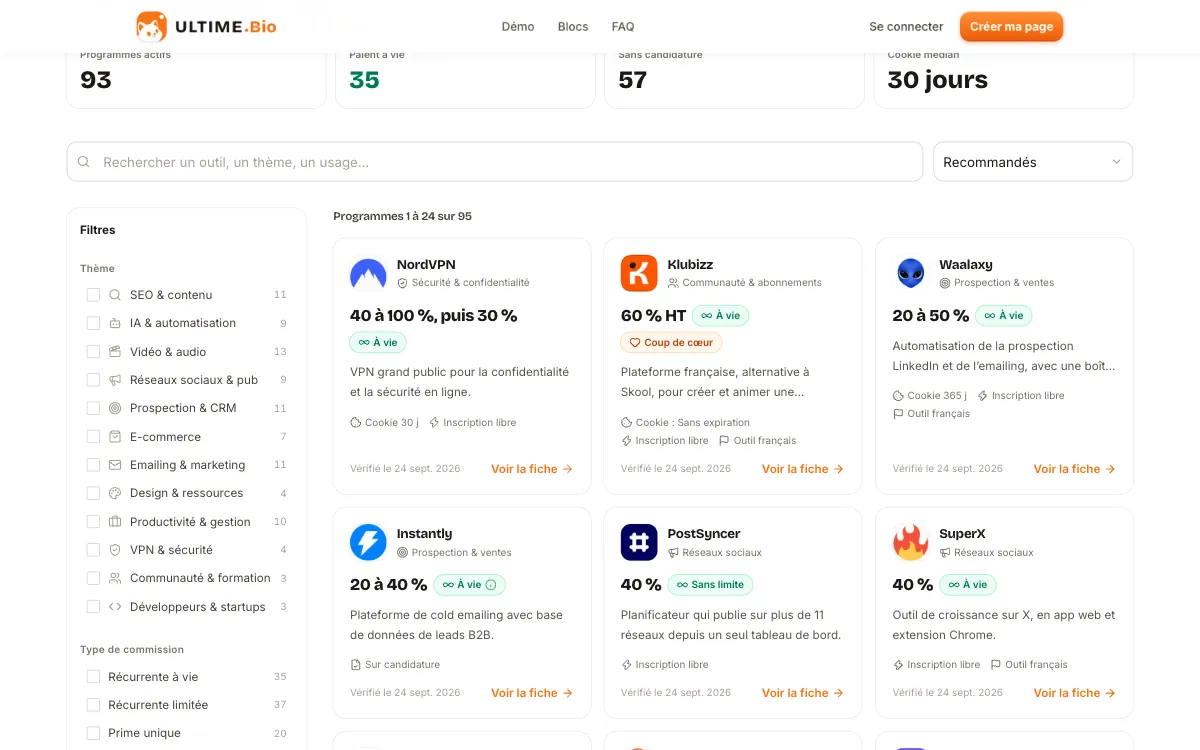
Task: Click the SuperX À vie badge
Action: pyautogui.click(x=968, y=585)
